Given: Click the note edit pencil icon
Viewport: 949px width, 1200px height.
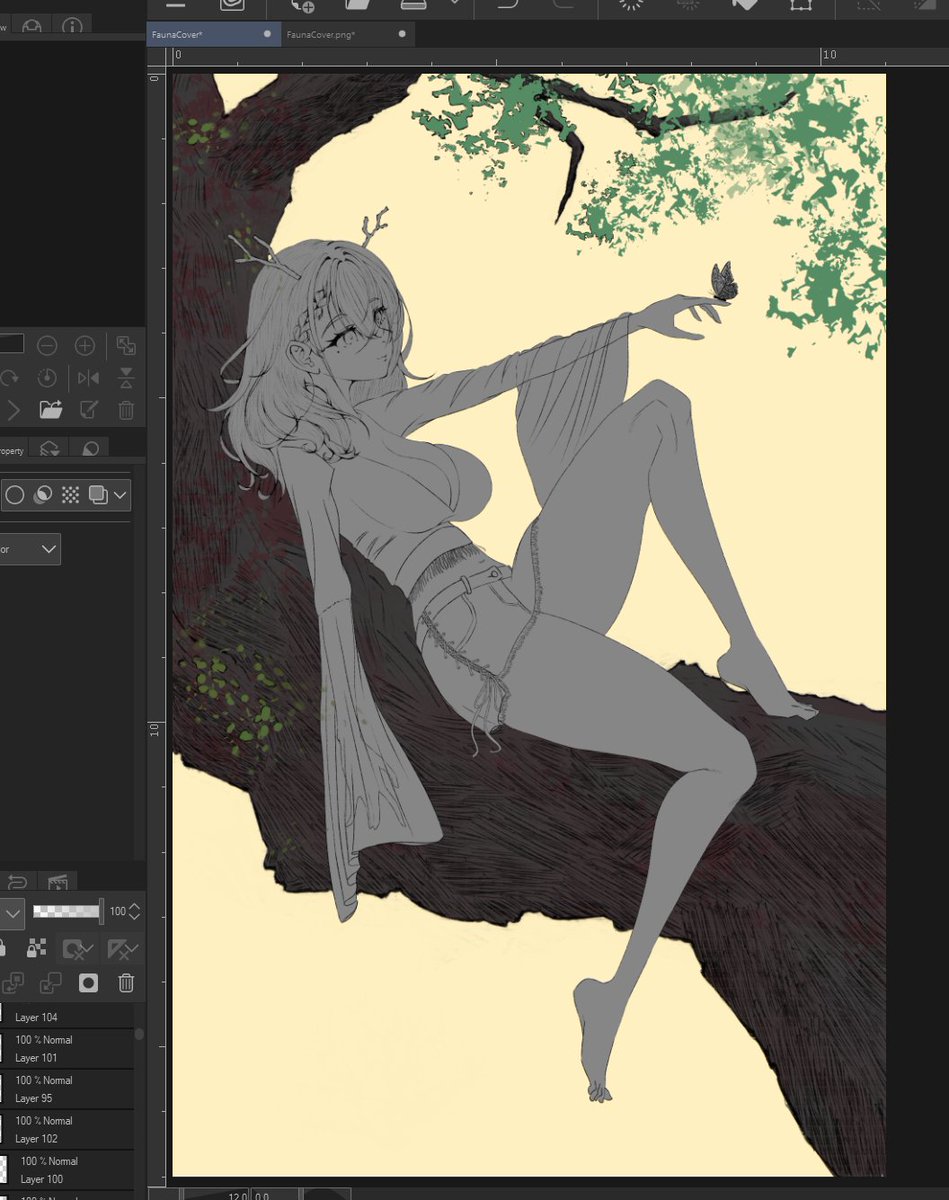Looking at the screenshot, I should 89,409.
